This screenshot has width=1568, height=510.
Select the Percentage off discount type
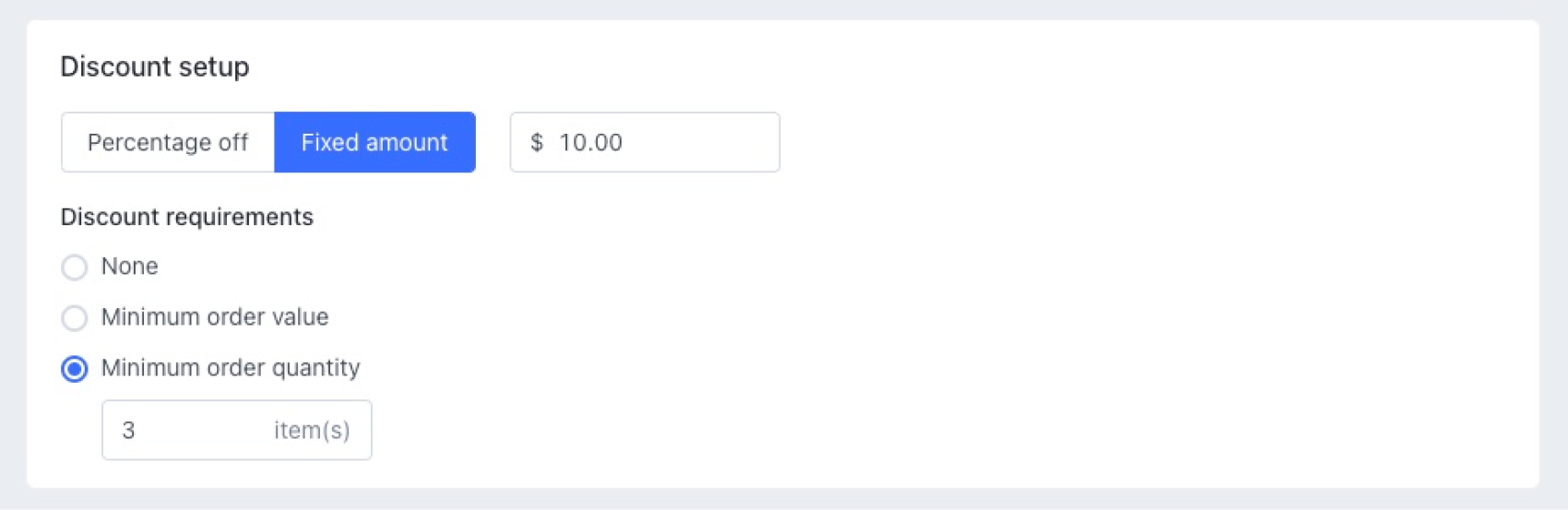[168, 142]
